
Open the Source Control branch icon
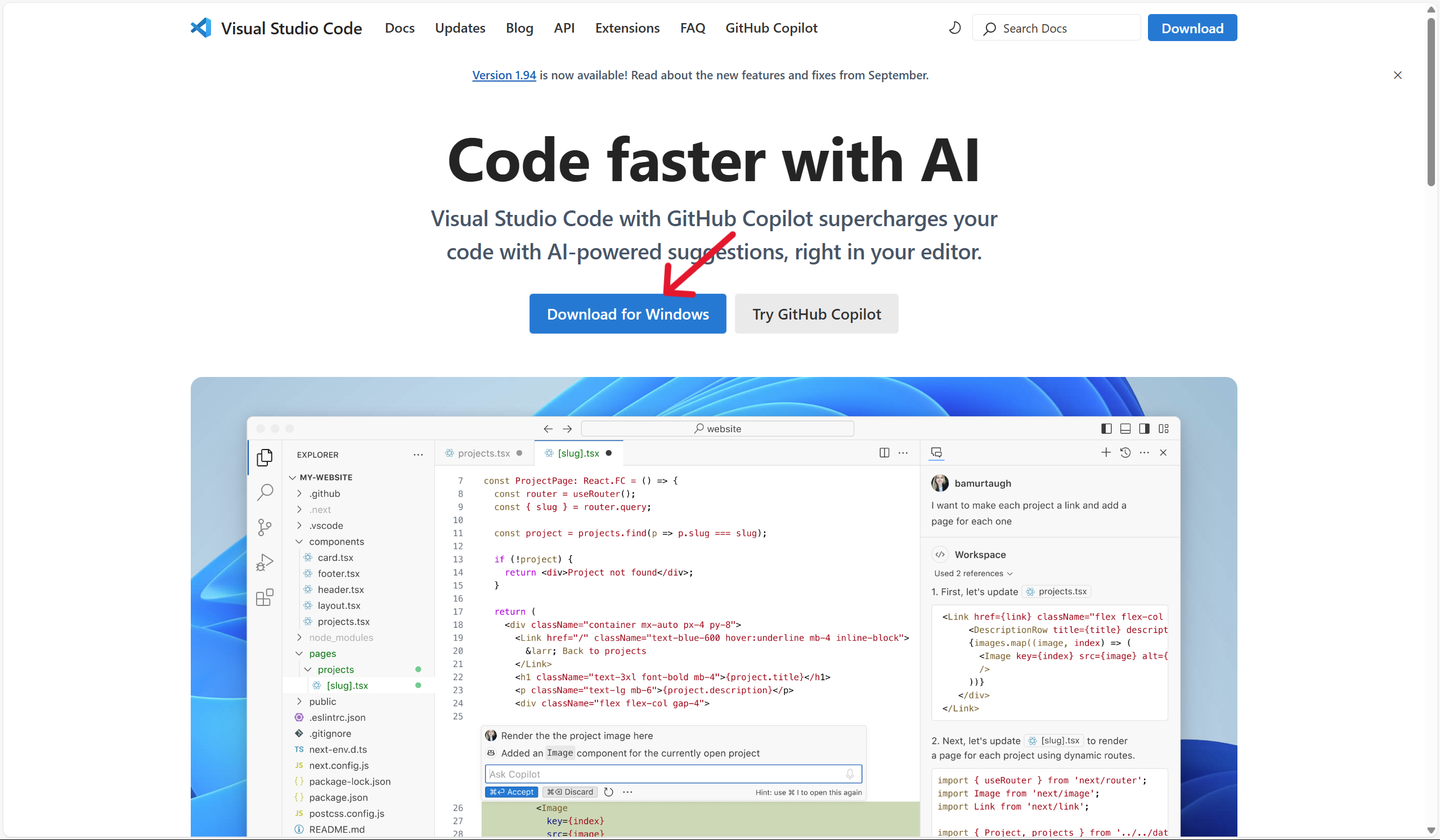pos(264,527)
